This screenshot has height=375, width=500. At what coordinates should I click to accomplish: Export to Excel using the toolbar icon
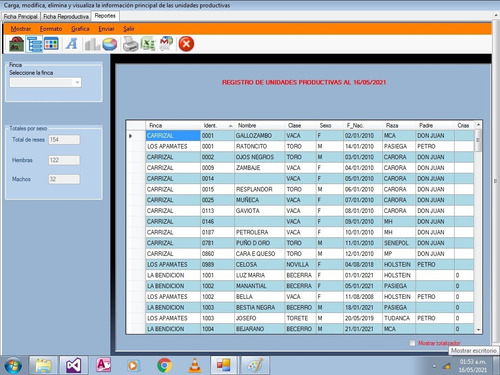(x=148, y=44)
